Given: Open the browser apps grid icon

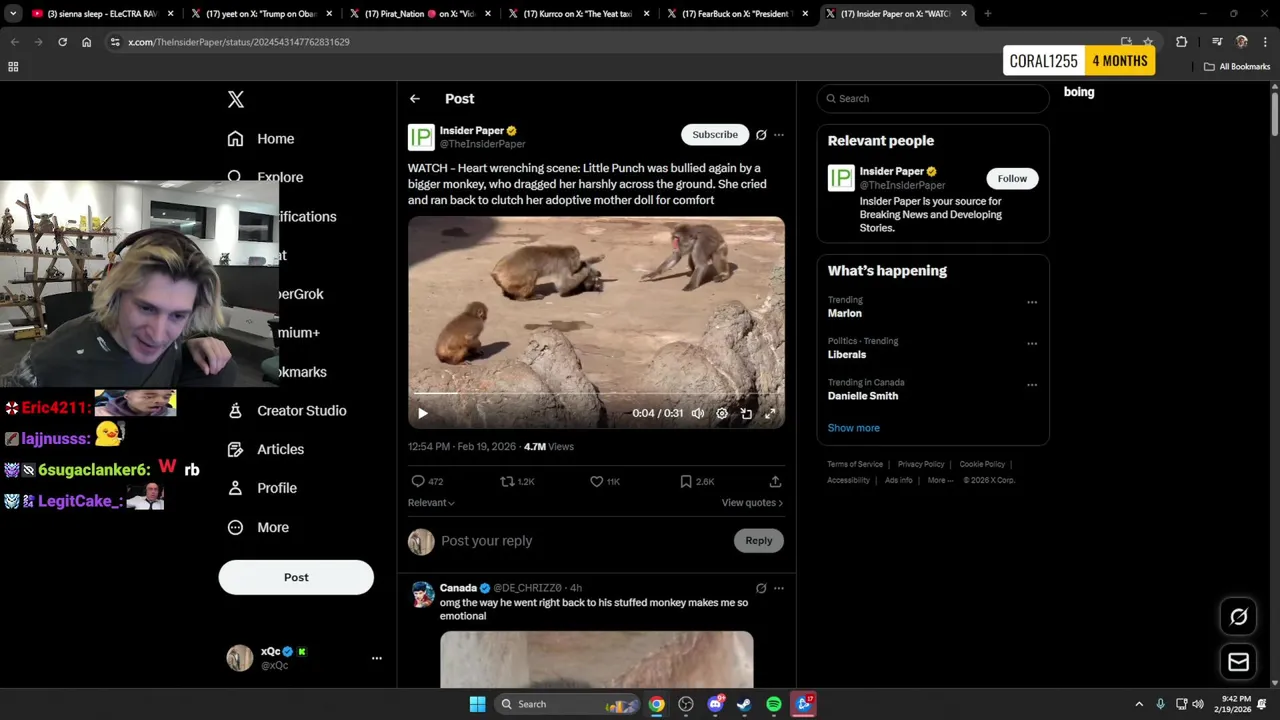Looking at the screenshot, I should (x=13, y=67).
